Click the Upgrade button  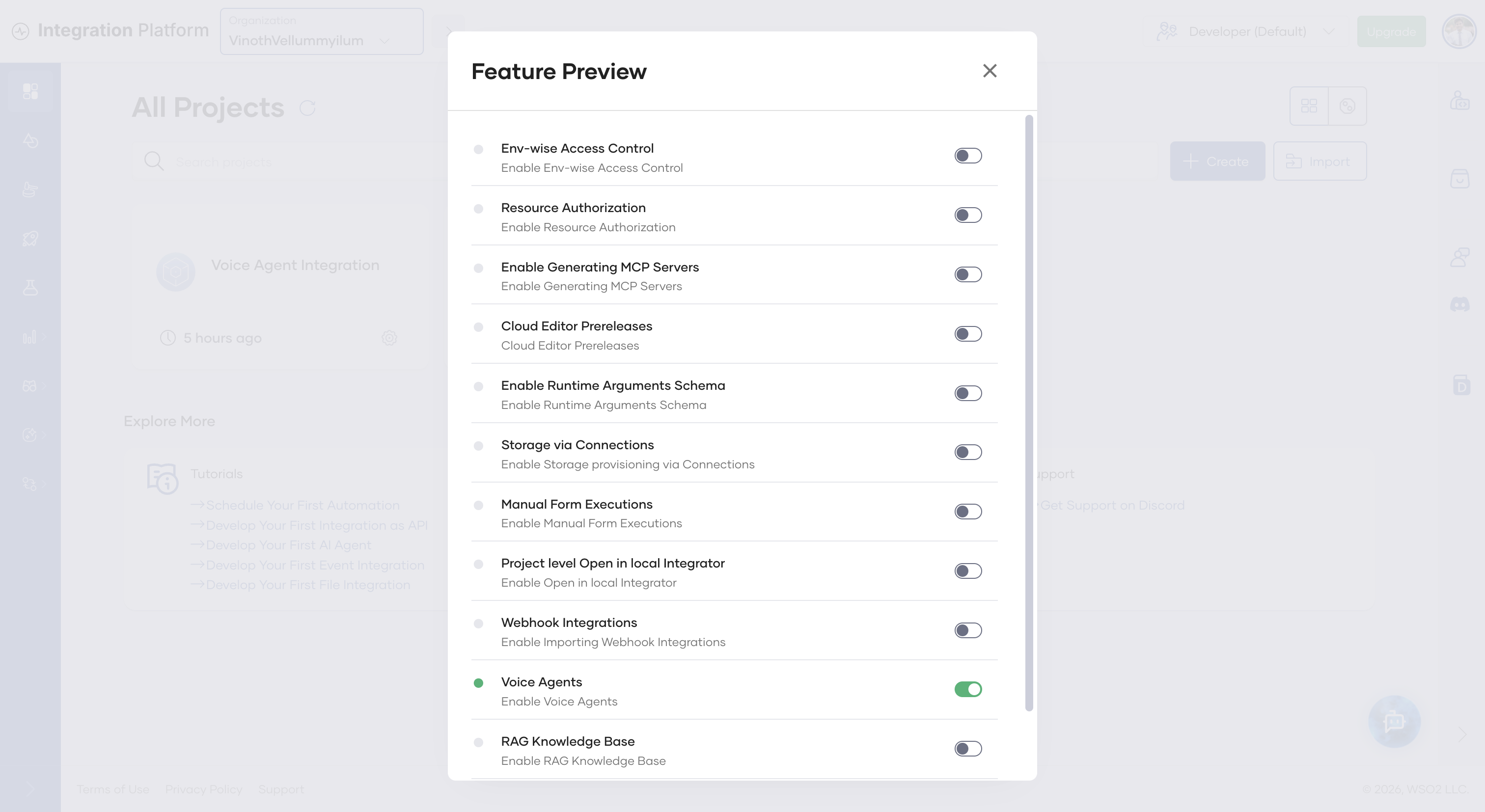(1391, 32)
